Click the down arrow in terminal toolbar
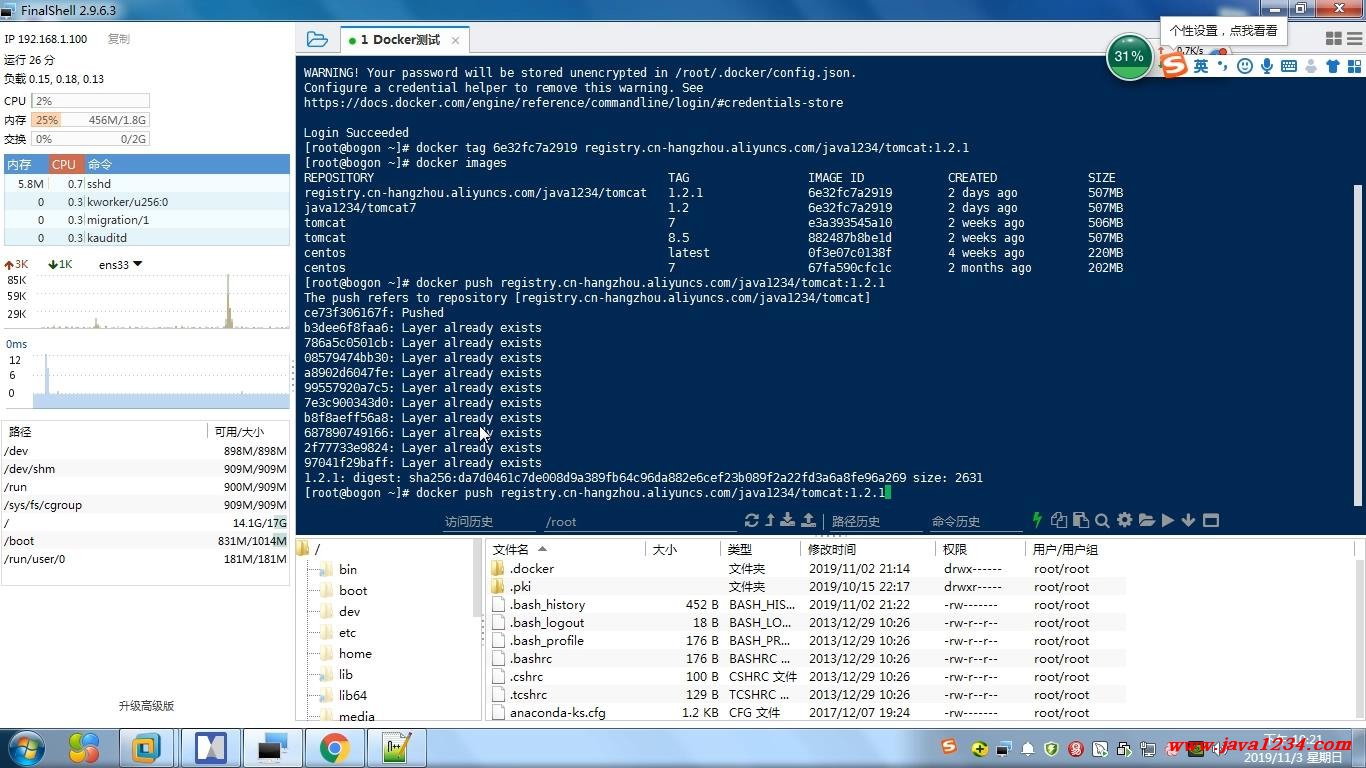The image size is (1366, 768). (1188, 520)
